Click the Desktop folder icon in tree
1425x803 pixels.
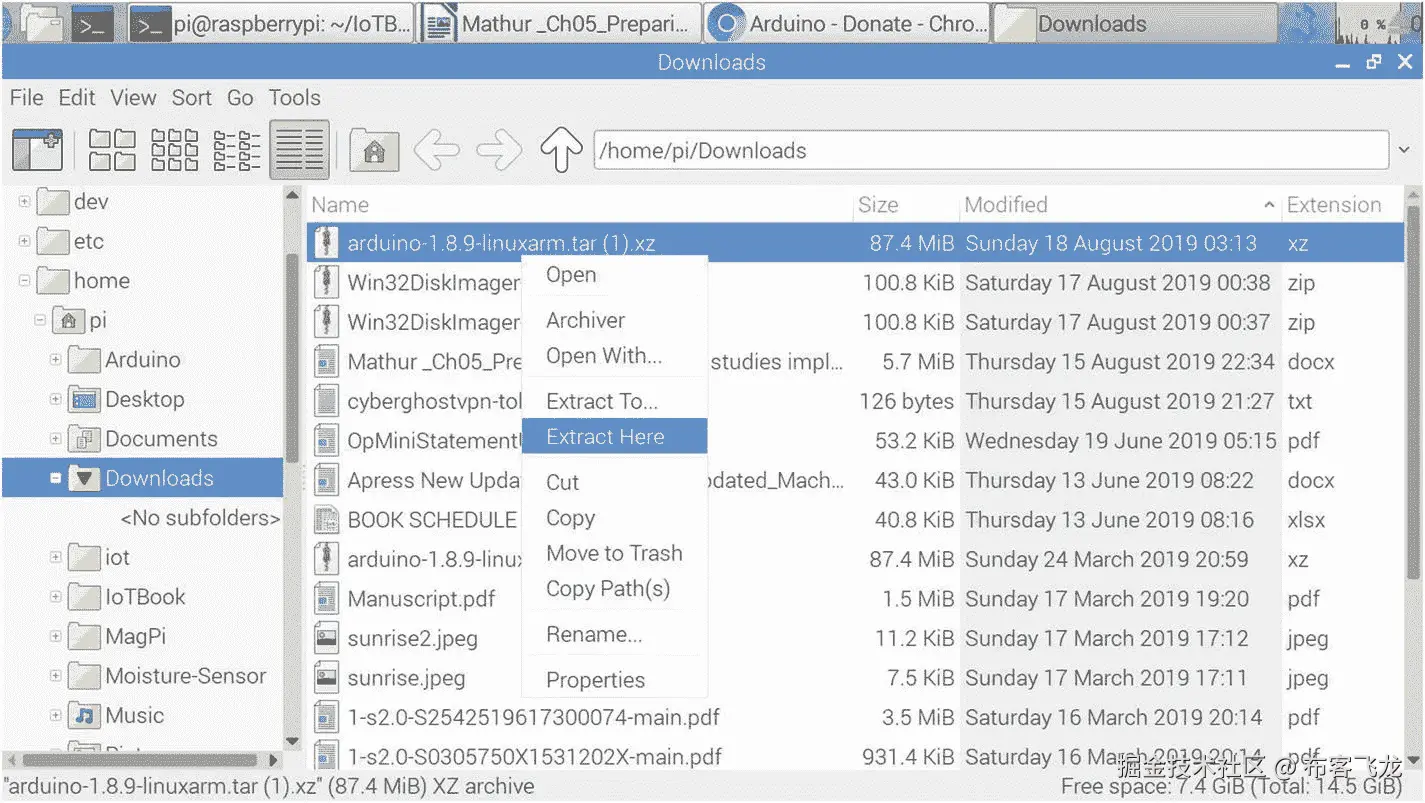click(x=84, y=400)
